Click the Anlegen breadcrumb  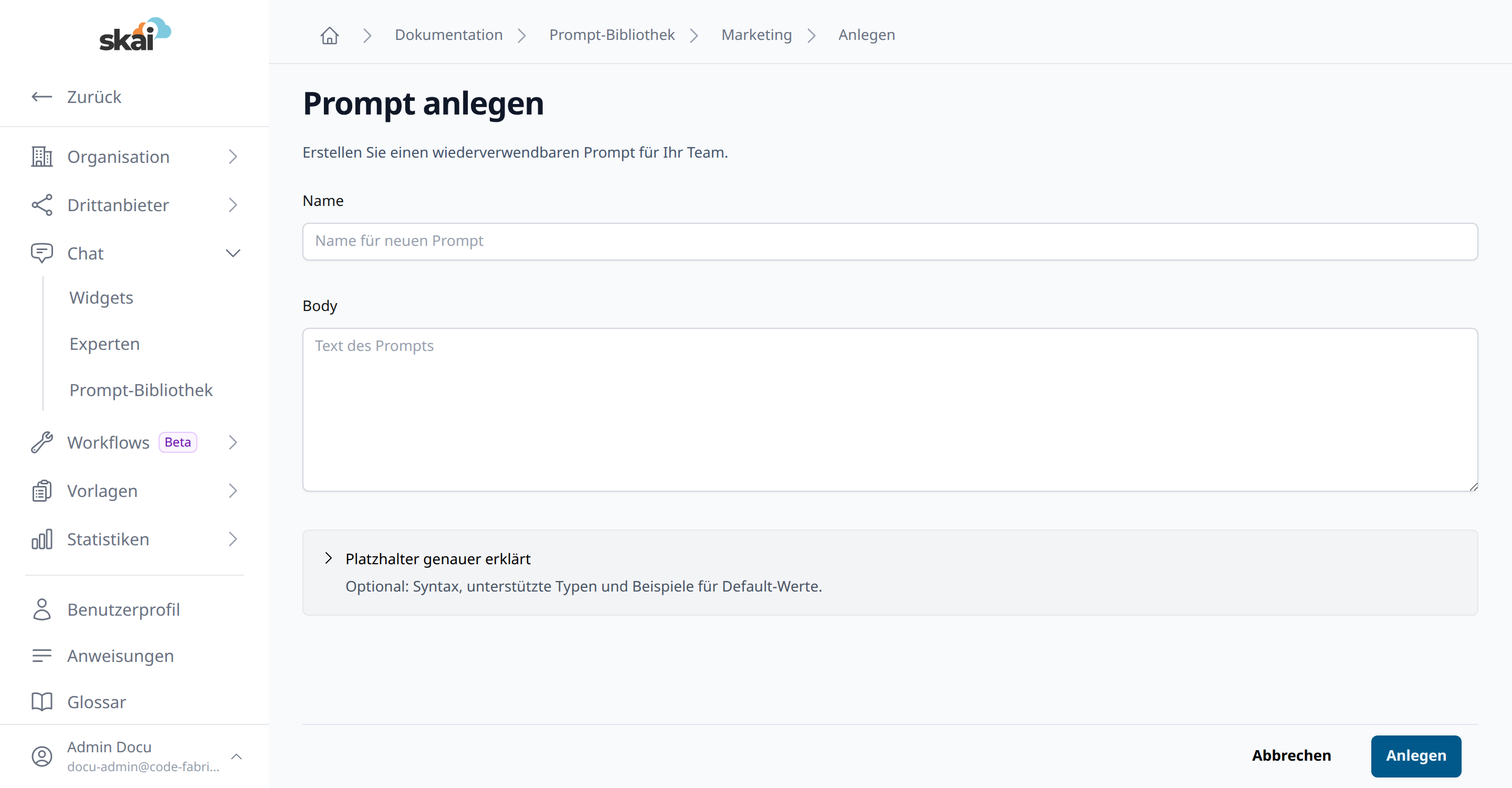coord(866,35)
